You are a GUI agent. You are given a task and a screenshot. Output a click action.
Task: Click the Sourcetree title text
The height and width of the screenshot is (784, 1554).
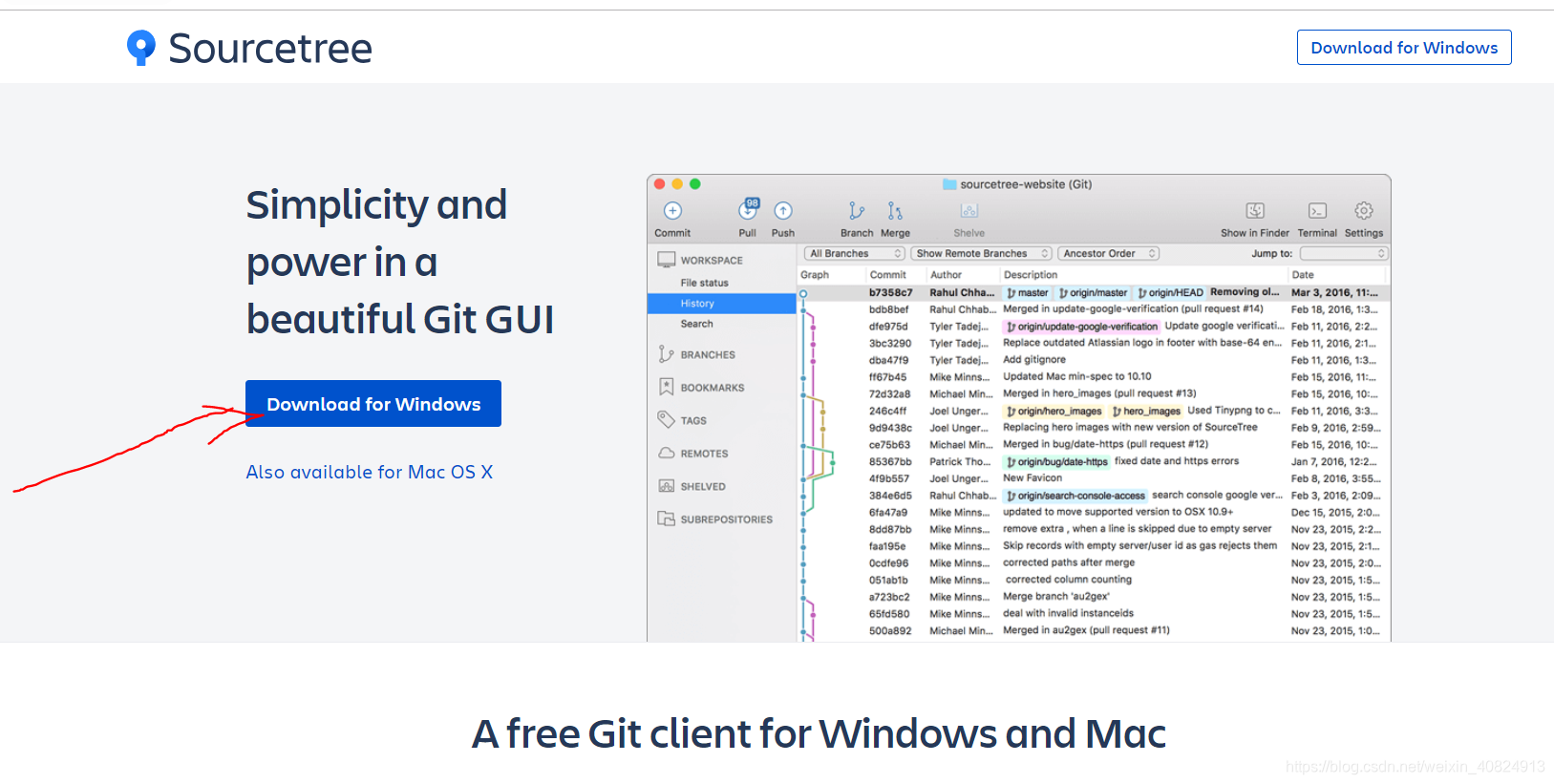[x=270, y=48]
